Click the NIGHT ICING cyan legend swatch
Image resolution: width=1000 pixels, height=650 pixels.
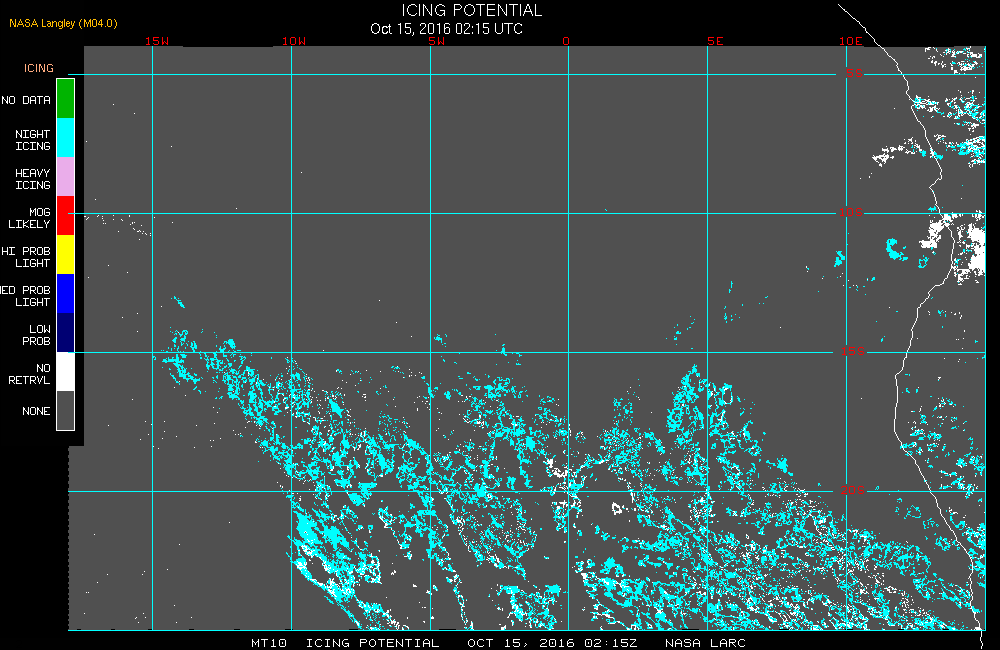point(66,138)
